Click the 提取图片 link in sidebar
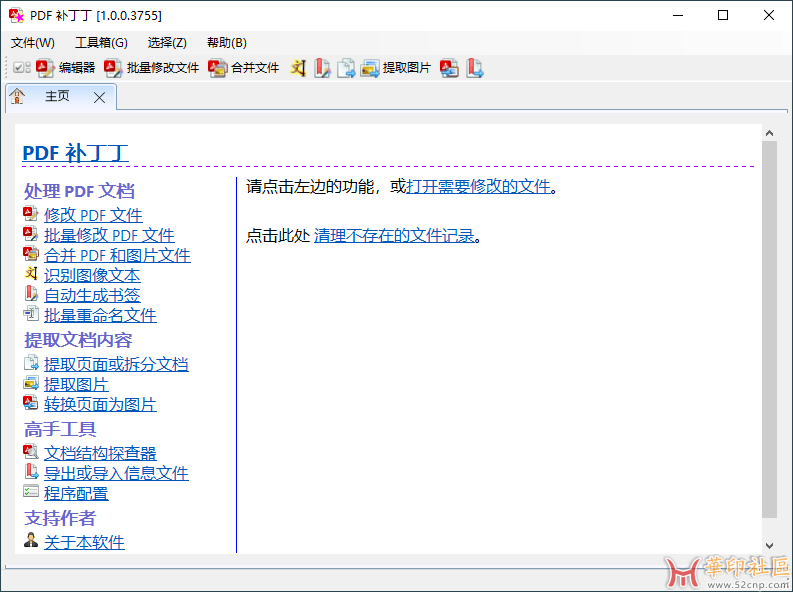The image size is (793, 592). tap(76, 385)
